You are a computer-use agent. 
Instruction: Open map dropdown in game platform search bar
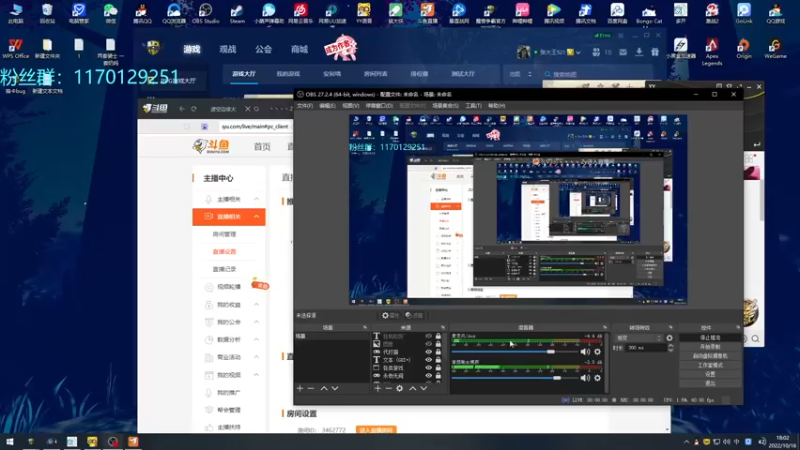tap(520, 74)
